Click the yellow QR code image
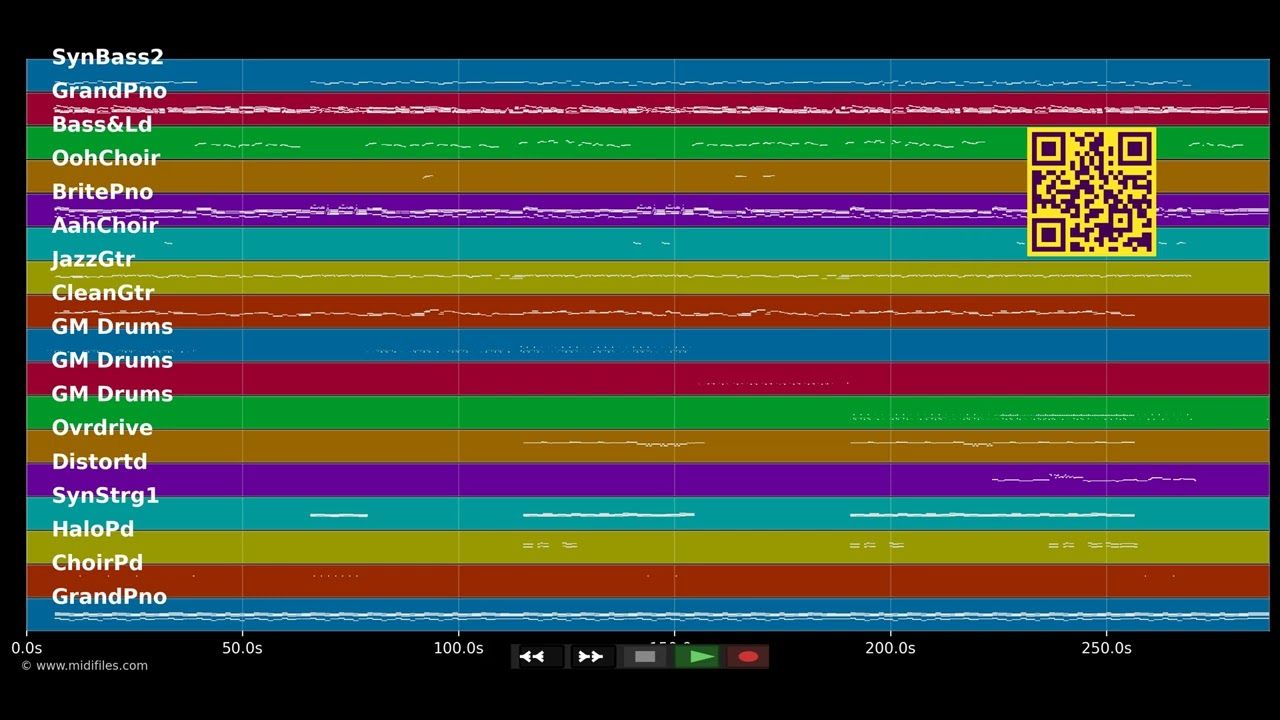This screenshot has height=720, width=1280. tap(1092, 192)
